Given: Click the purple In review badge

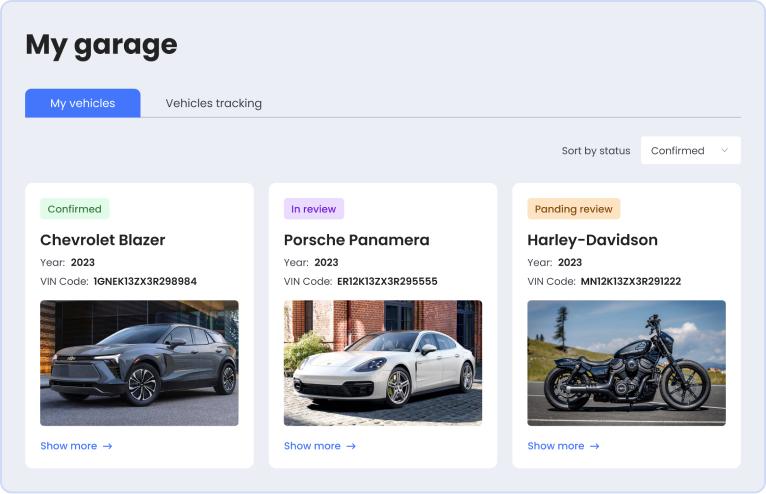Looking at the screenshot, I should tap(313, 209).
